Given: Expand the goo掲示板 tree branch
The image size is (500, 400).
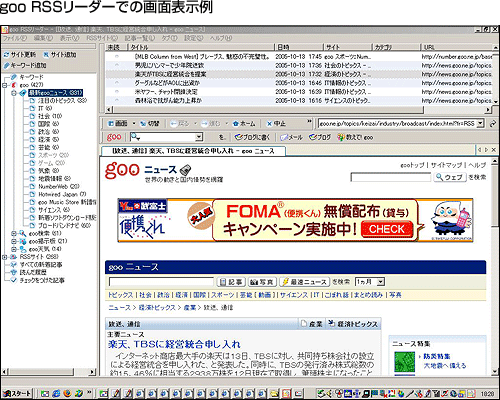Looking at the screenshot, I should [13, 241].
